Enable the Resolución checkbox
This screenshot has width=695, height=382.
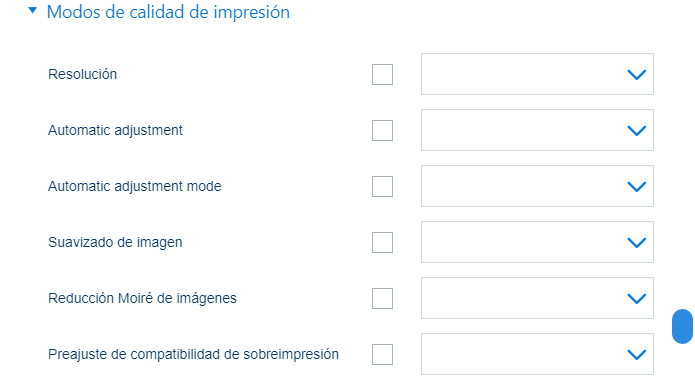coord(382,74)
